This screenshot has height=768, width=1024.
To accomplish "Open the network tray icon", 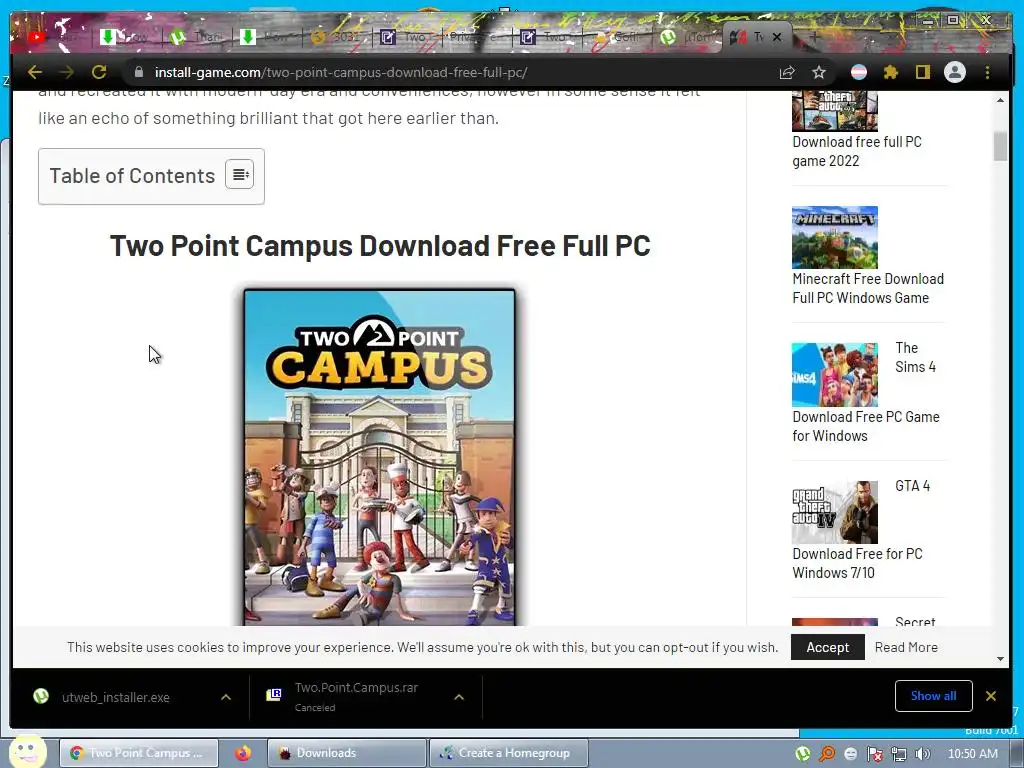I will click(899, 754).
